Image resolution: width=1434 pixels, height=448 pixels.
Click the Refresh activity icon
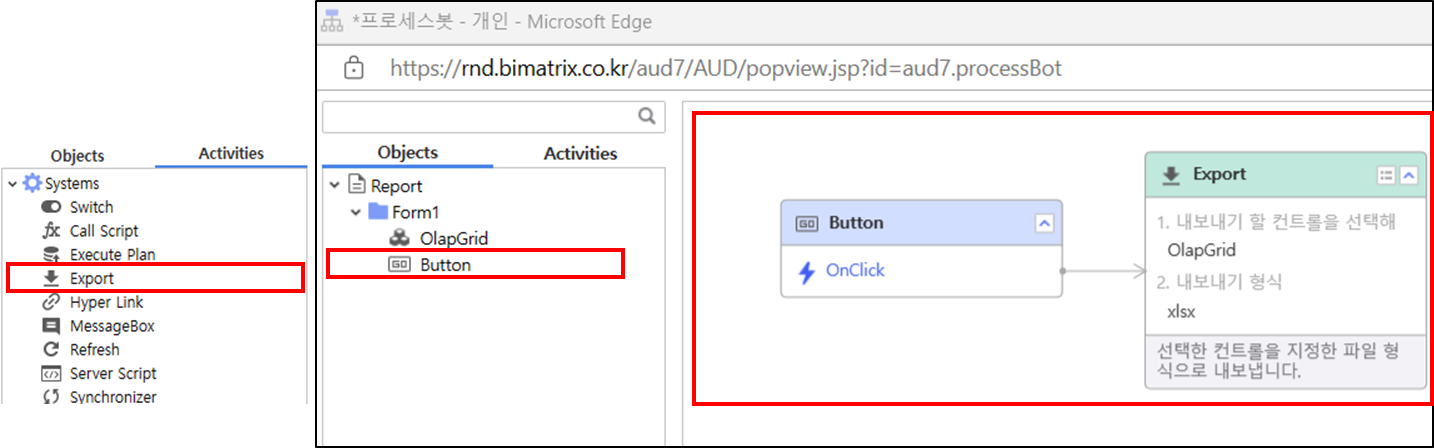coord(51,350)
